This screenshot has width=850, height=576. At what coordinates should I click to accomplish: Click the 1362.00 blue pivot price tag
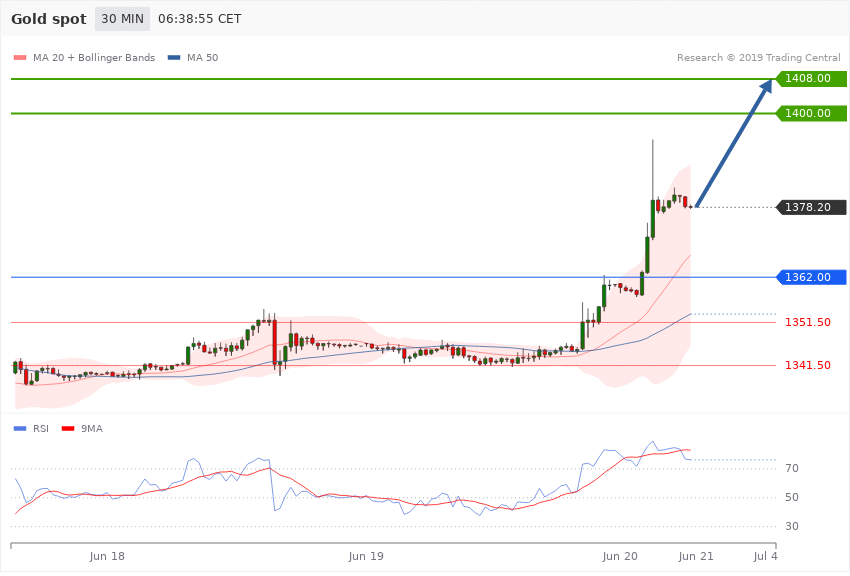(811, 277)
